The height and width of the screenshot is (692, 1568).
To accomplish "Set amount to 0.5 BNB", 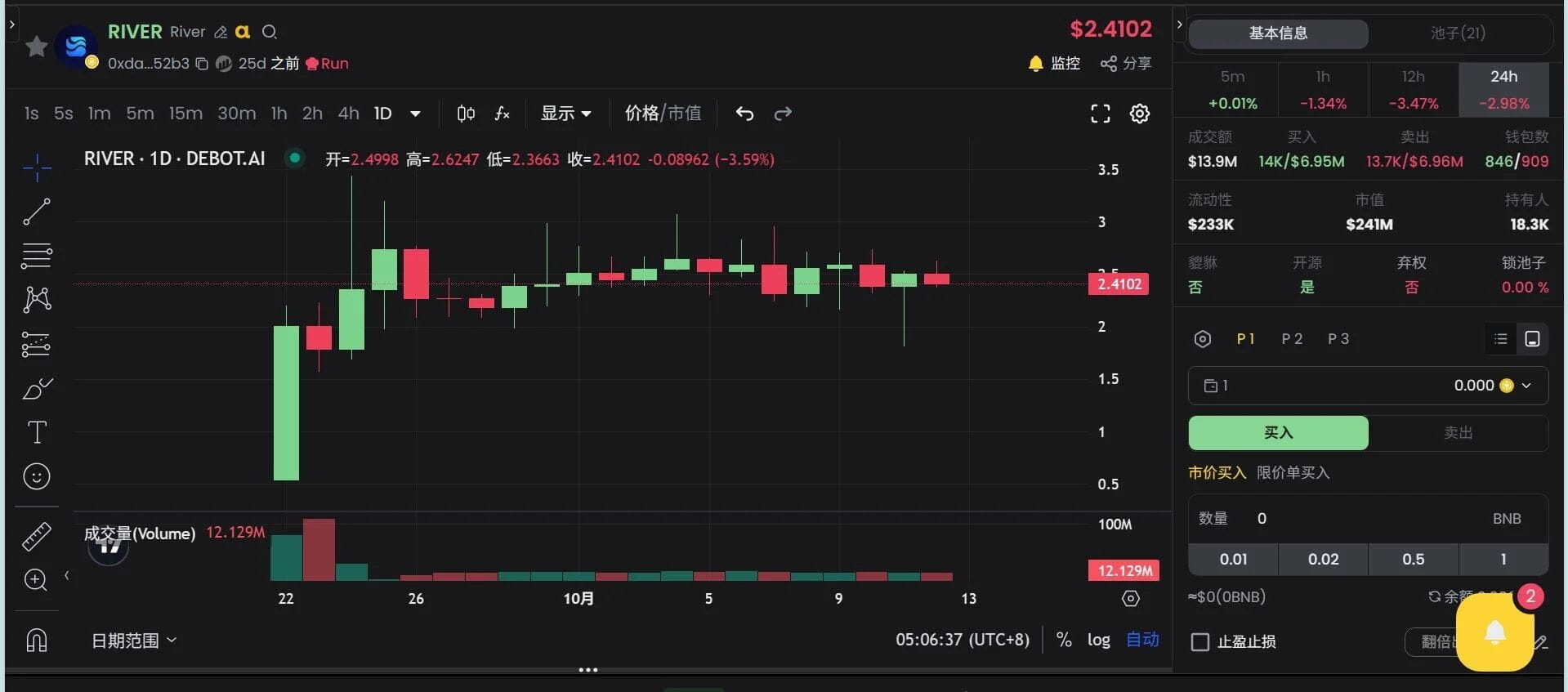I will pos(1414,560).
